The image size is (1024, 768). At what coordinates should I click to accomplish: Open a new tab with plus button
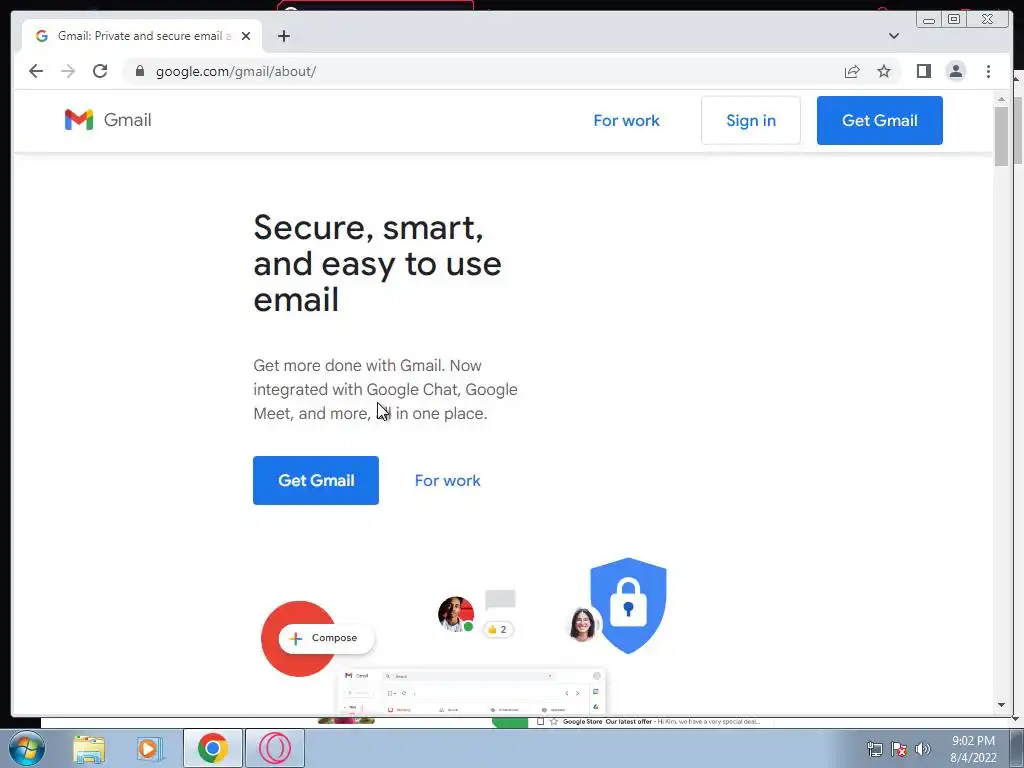point(283,36)
